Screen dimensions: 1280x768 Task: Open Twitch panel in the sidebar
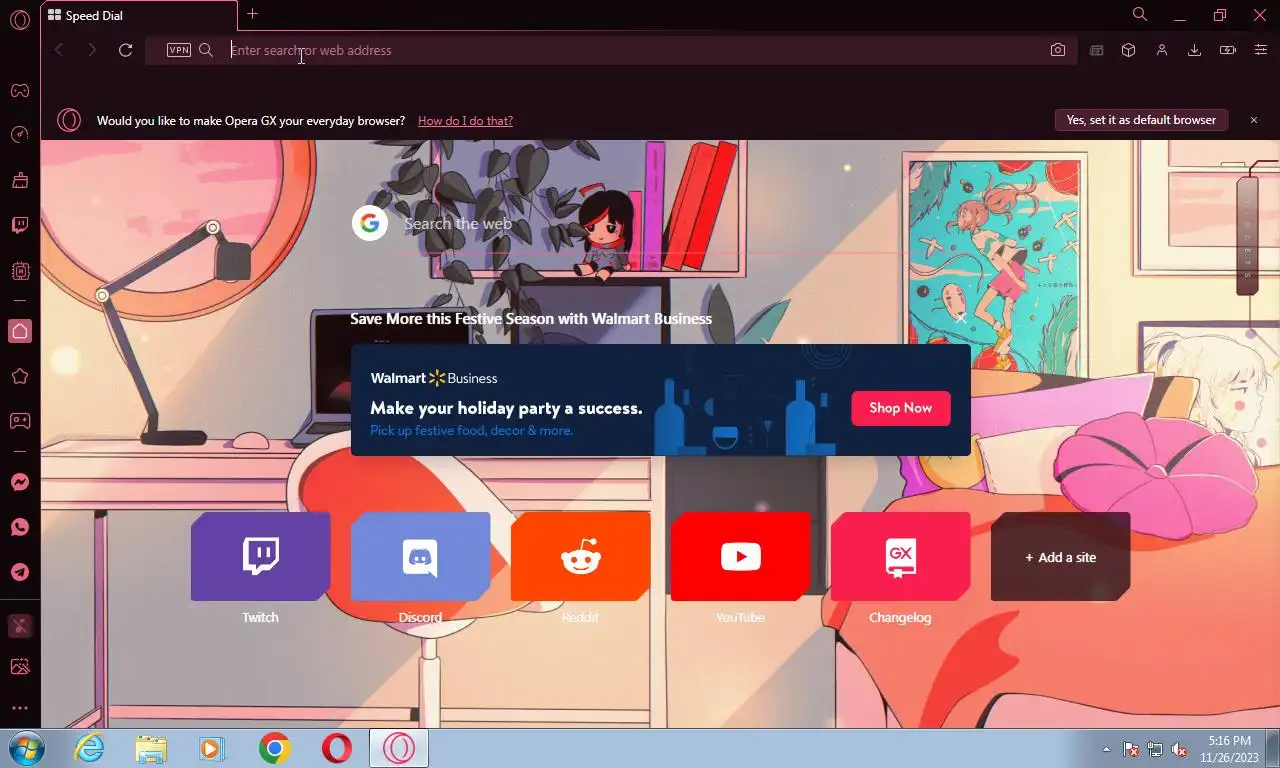(19, 225)
